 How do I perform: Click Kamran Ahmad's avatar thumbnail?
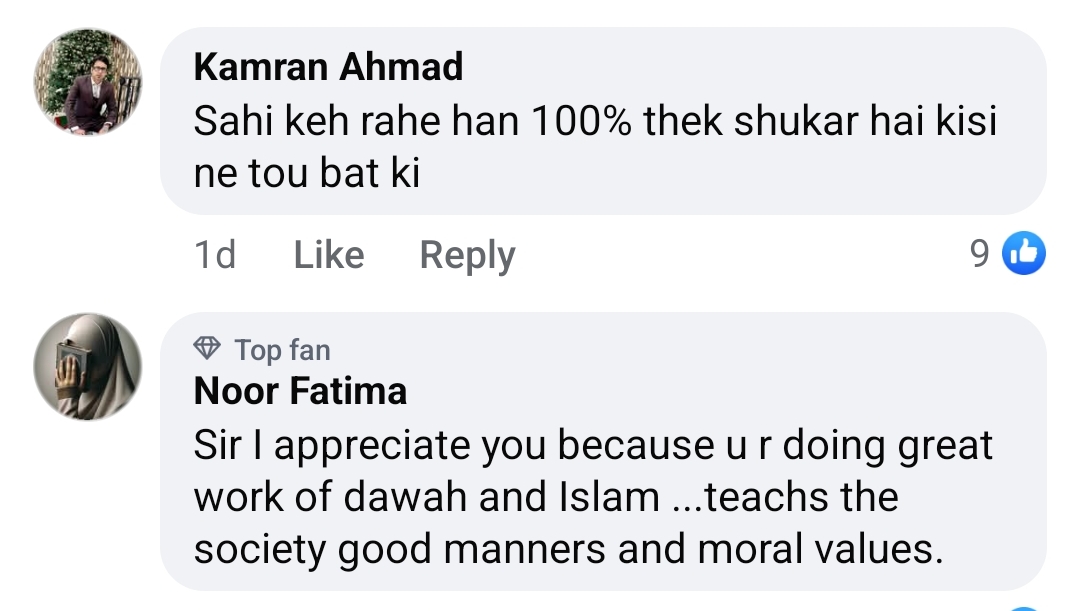click(x=87, y=80)
